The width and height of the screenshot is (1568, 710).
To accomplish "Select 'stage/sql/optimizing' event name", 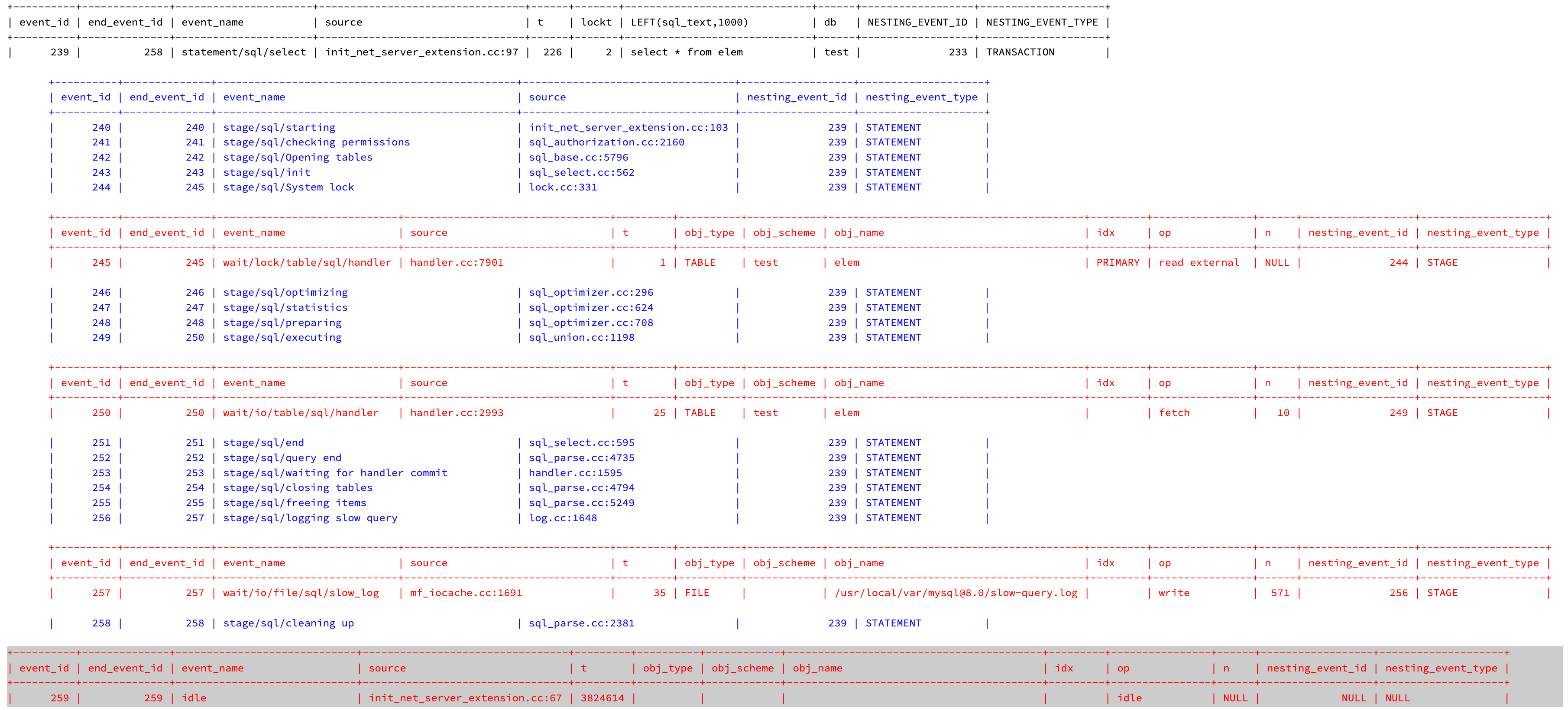I will [x=285, y=293].
